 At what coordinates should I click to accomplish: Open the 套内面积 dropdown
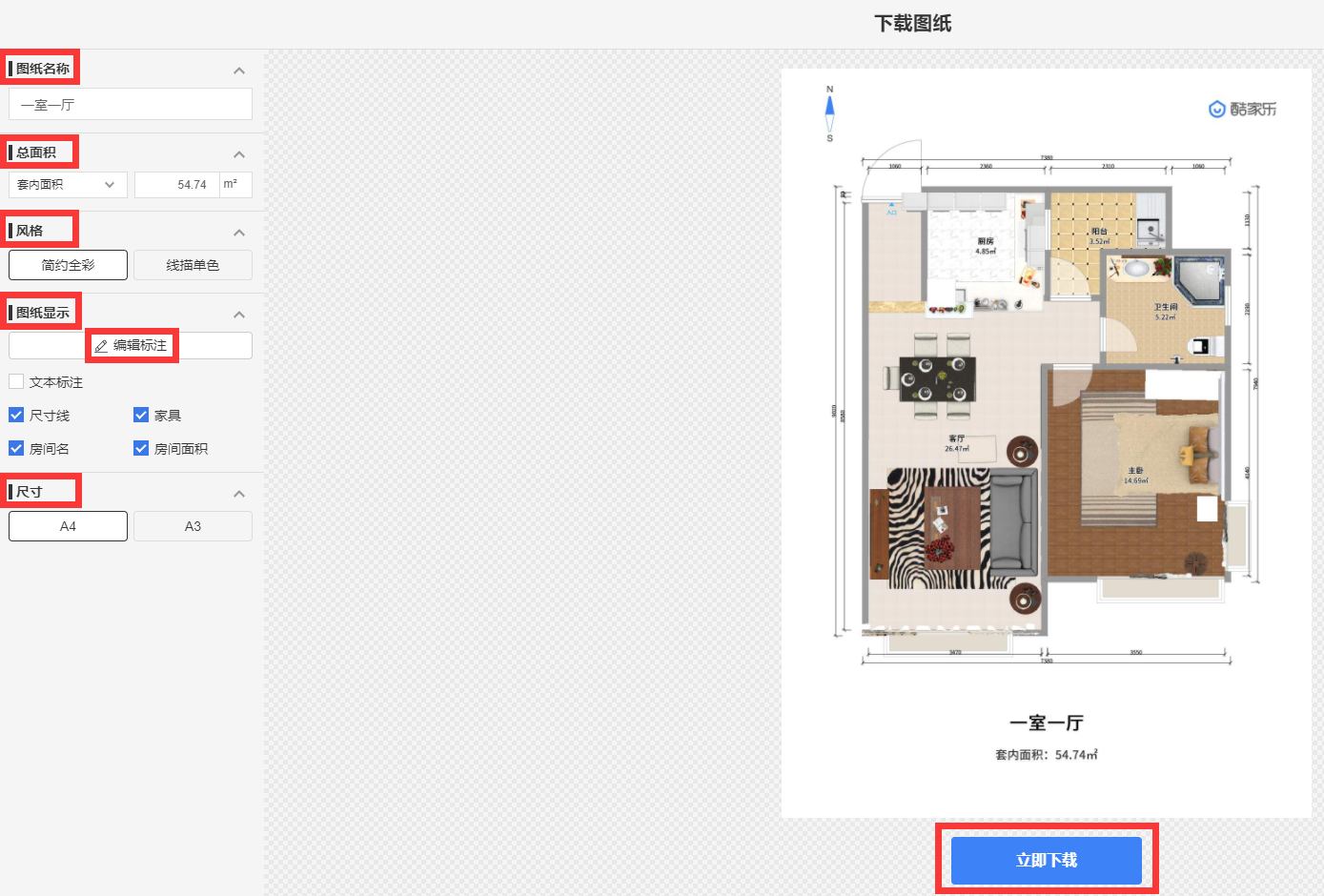(68, 184)
